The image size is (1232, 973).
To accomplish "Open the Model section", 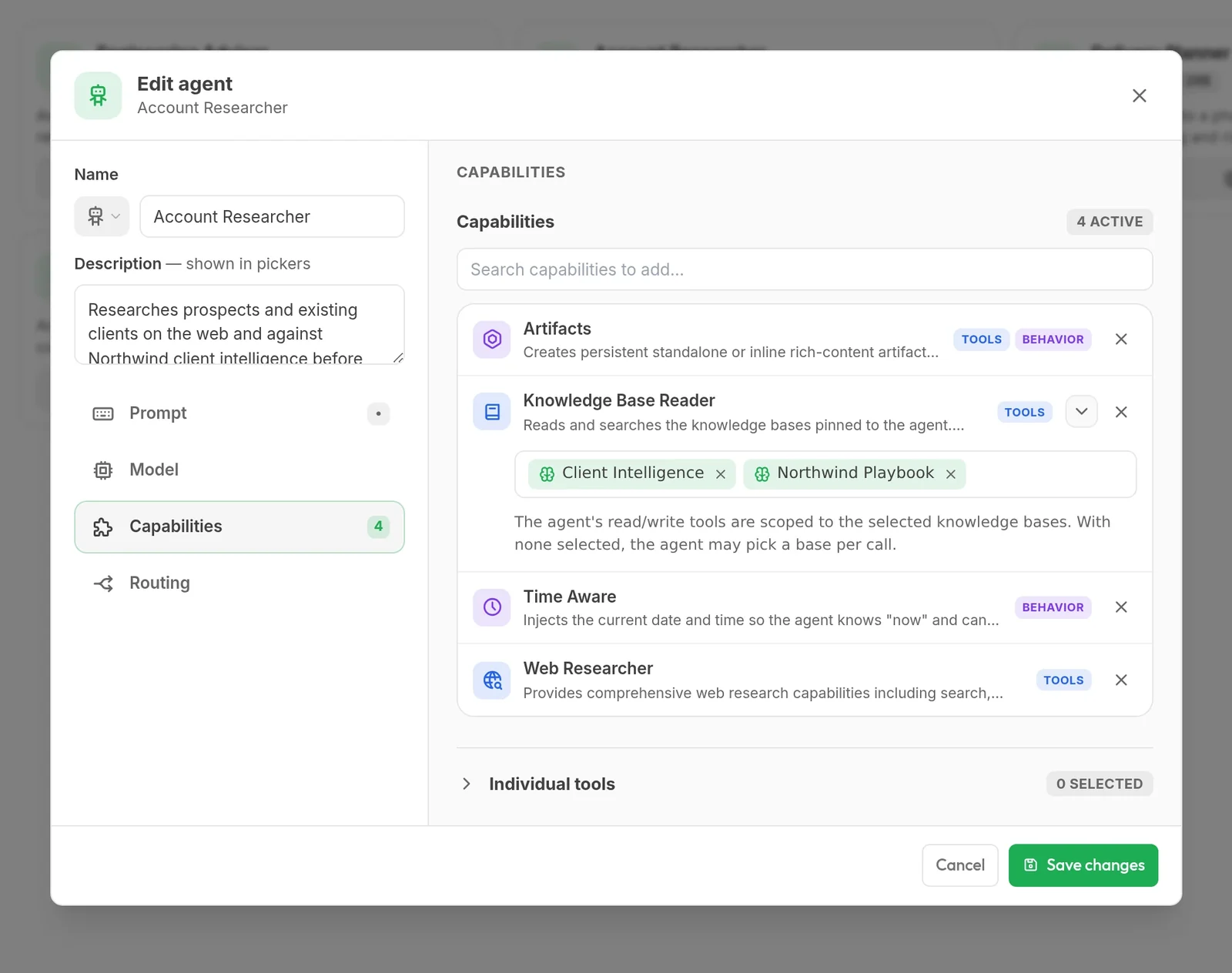I will click(239, 470).
